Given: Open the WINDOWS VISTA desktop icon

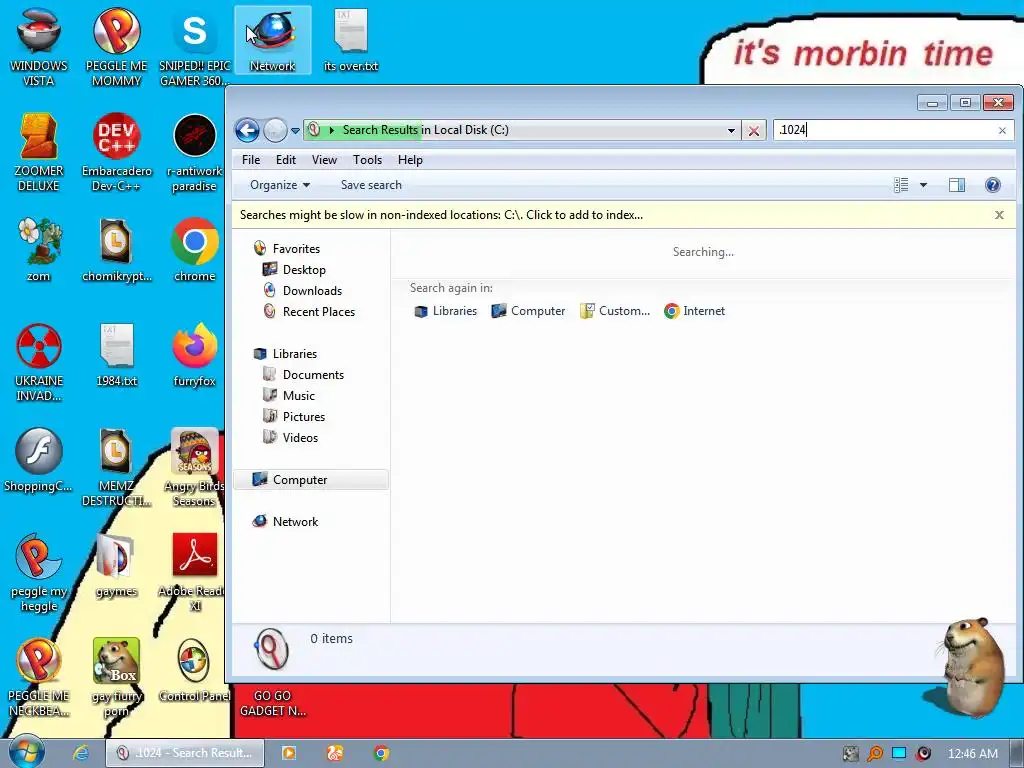Looking at the screenshot, I should (x=39, y=47).
